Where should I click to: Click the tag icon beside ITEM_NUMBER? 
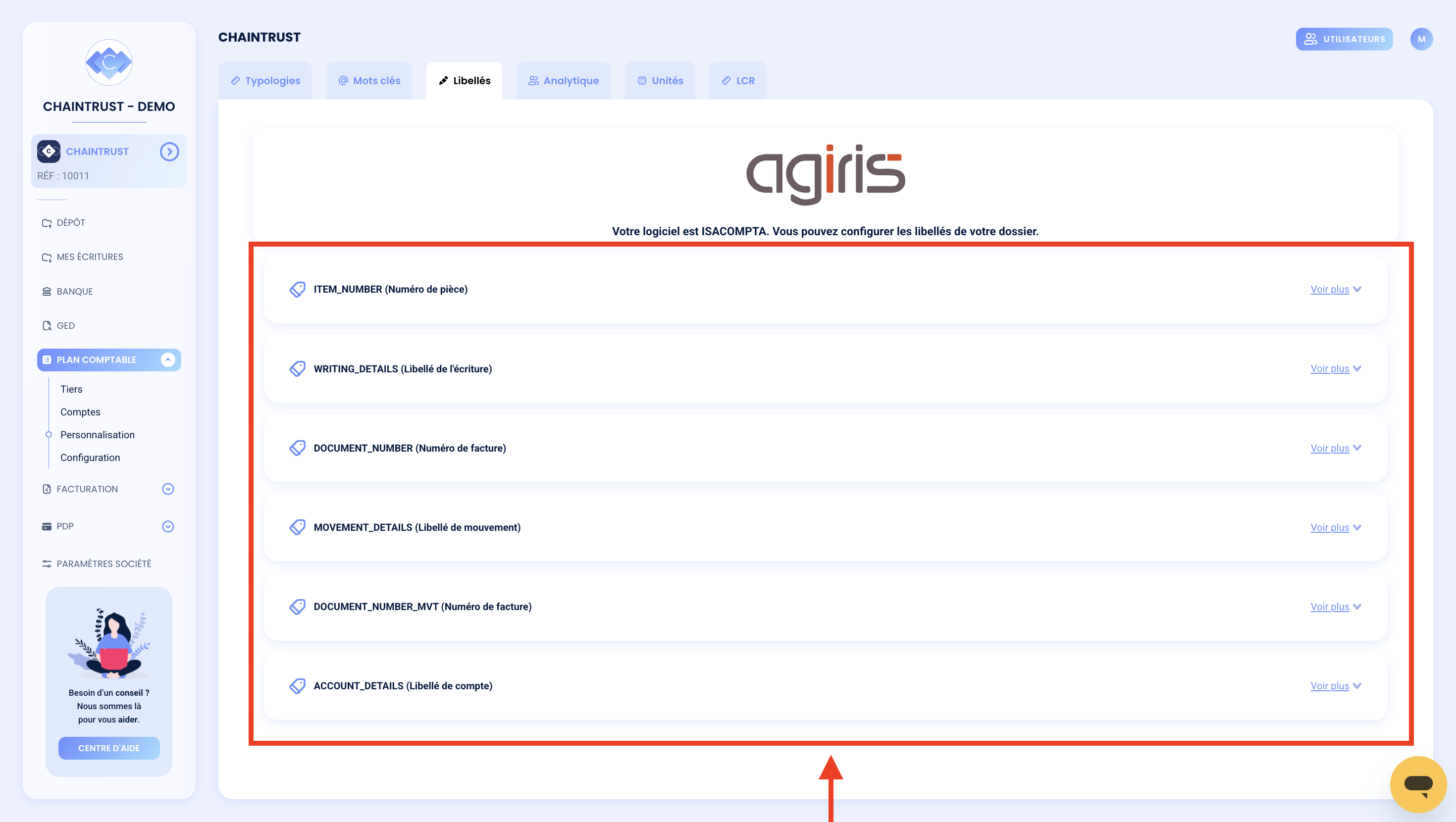click(x=297, y=290)
